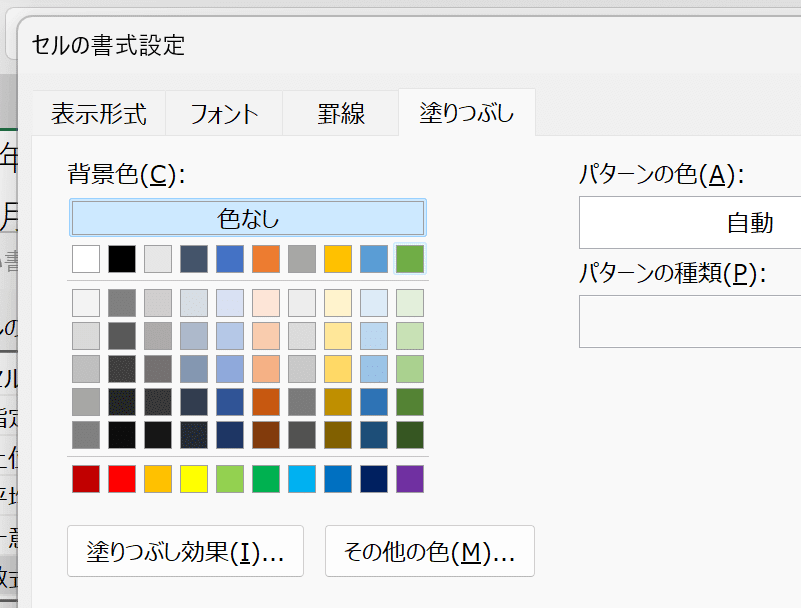Screen dimensions: 801x608
Task: Open the パターンの種類 dropdown
Action: (x=690, y=322)
